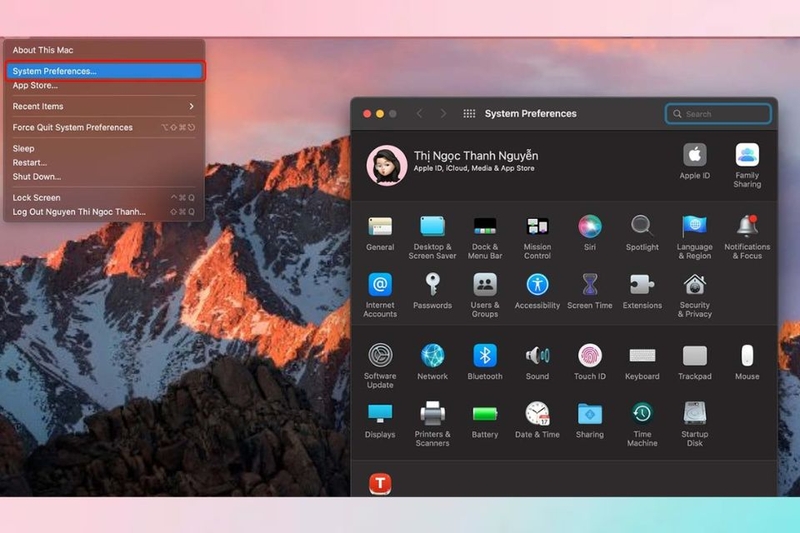Open Bluetooth settings
Image resolution: width=800 pixels, height=533 pixels.
pos(485,362)
